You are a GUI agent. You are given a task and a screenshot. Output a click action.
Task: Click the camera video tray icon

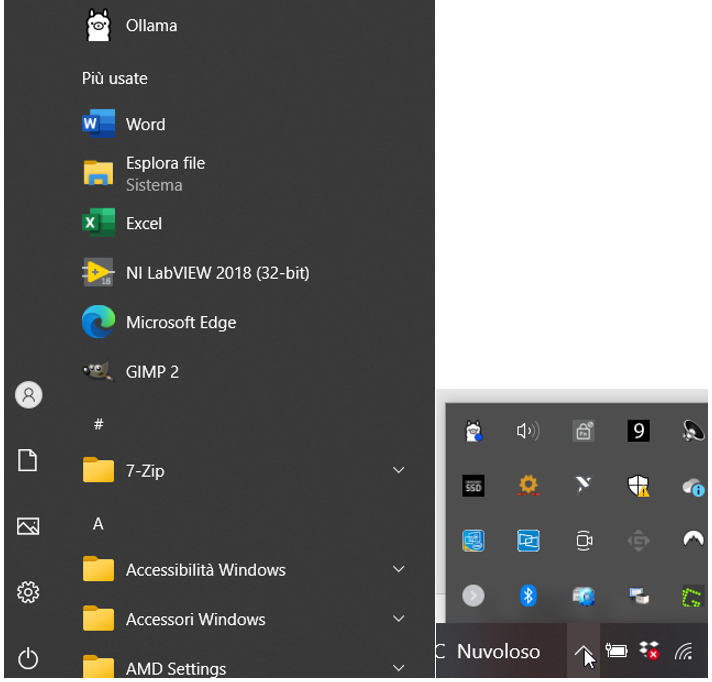(584, 541)
